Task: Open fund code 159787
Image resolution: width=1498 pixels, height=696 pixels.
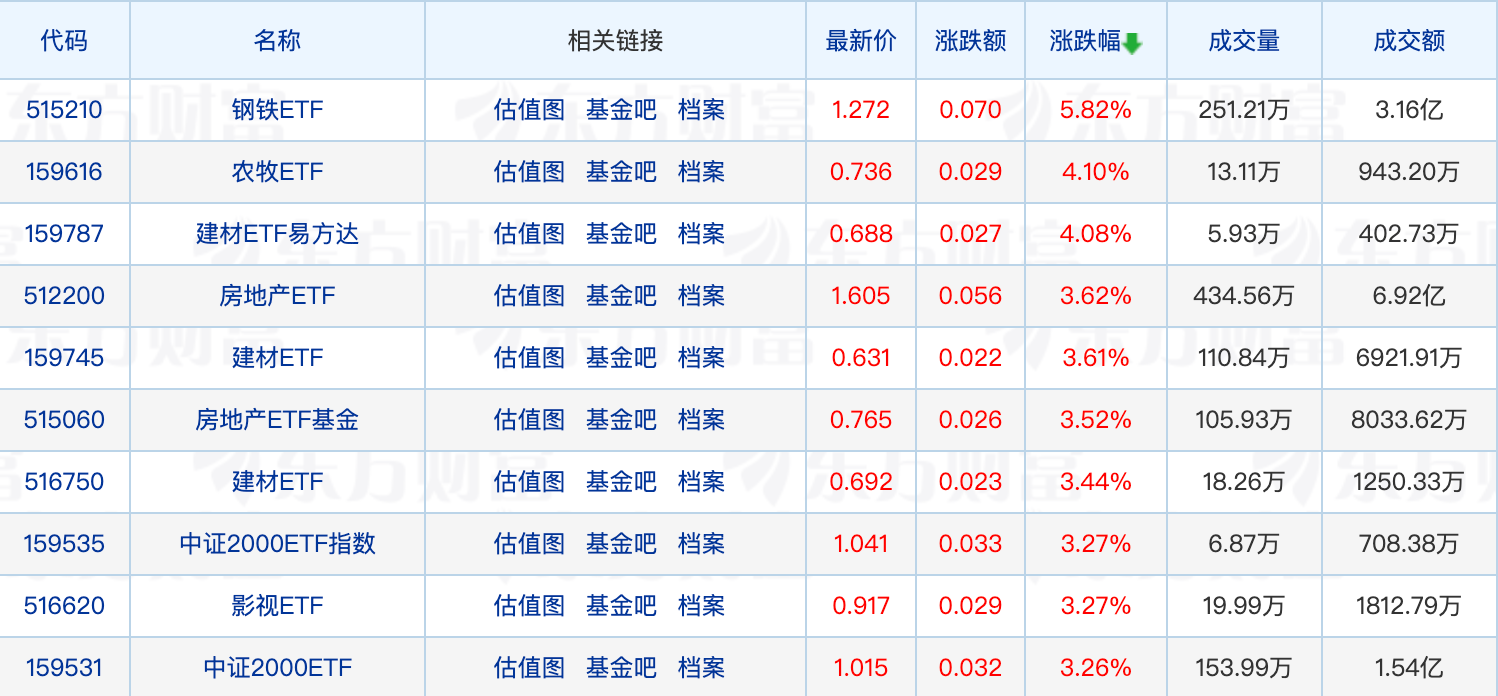Action: [65, 234]
